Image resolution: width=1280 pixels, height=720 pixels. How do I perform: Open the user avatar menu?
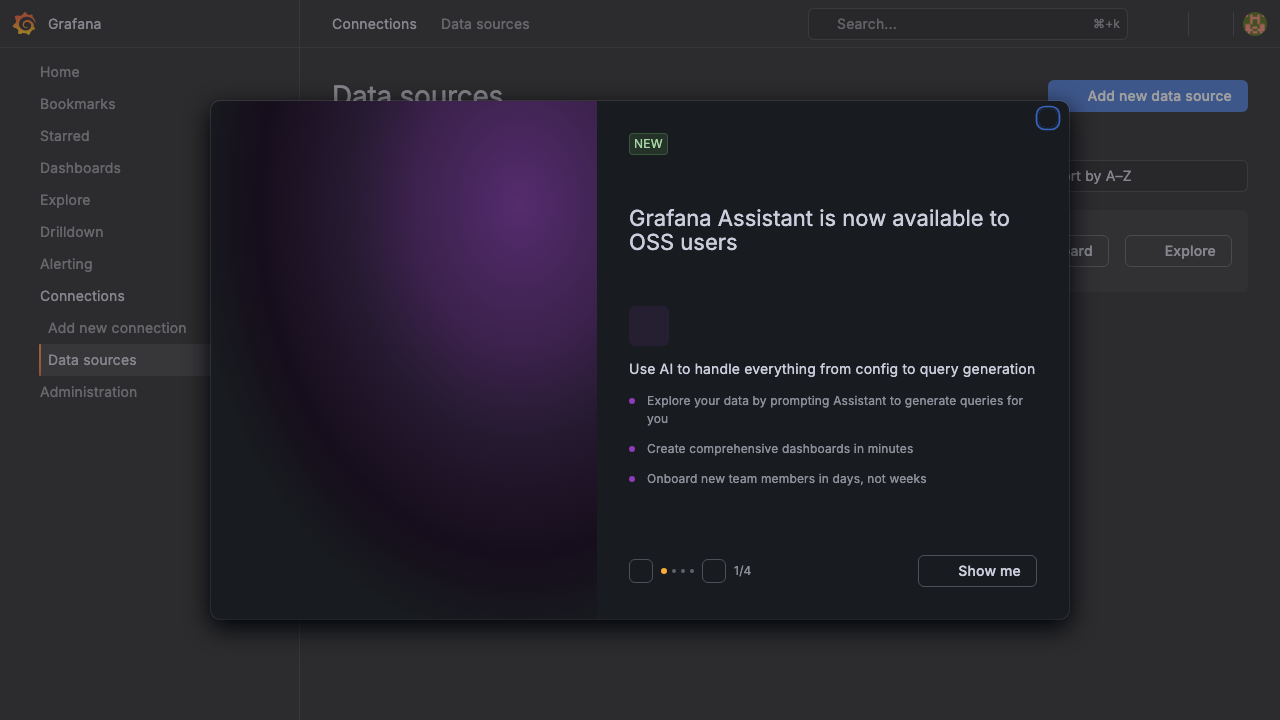tap(1255, 24)
